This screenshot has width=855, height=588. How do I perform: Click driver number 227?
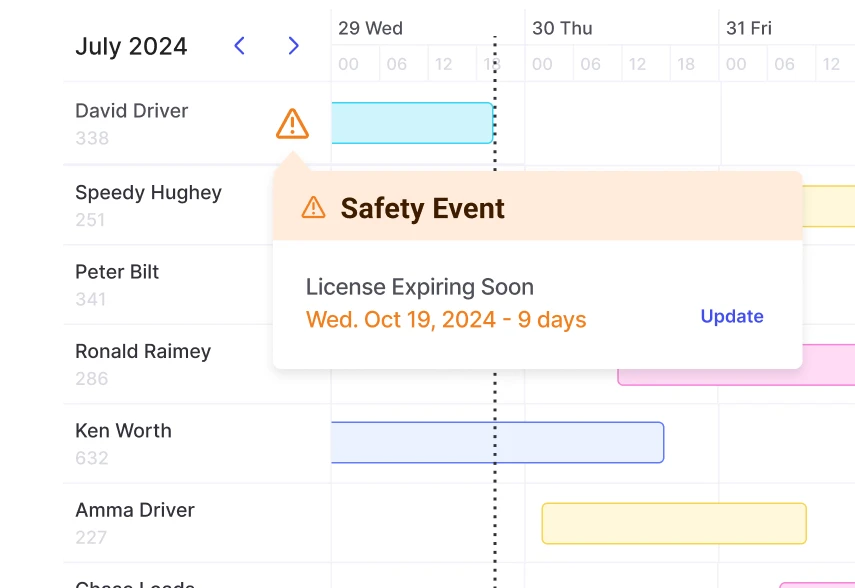[x=91, y=537]
